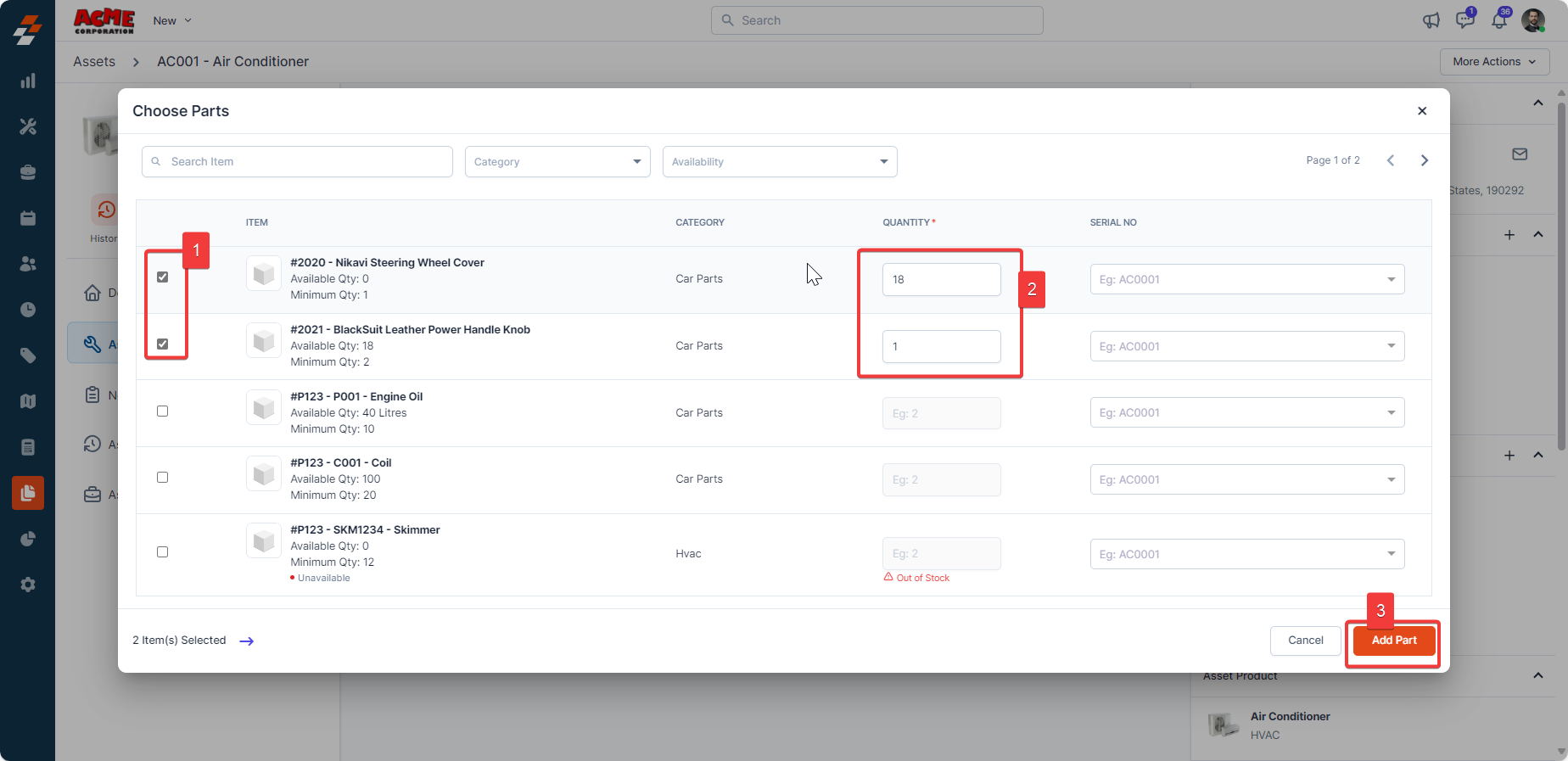Open serial number dropdown for Skimmer
Image resolution: width=1568 pixels, height=761 pixels.
tap(1247, 554)
